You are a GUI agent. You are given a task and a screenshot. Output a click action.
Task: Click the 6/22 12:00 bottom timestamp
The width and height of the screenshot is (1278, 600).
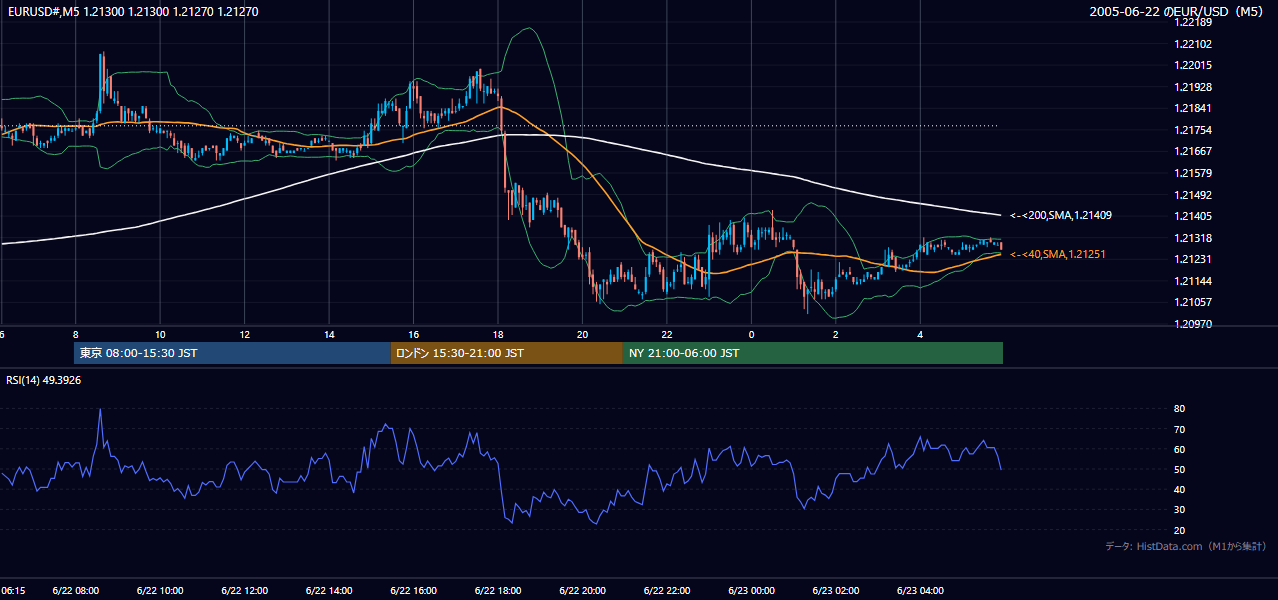(244, 591)
